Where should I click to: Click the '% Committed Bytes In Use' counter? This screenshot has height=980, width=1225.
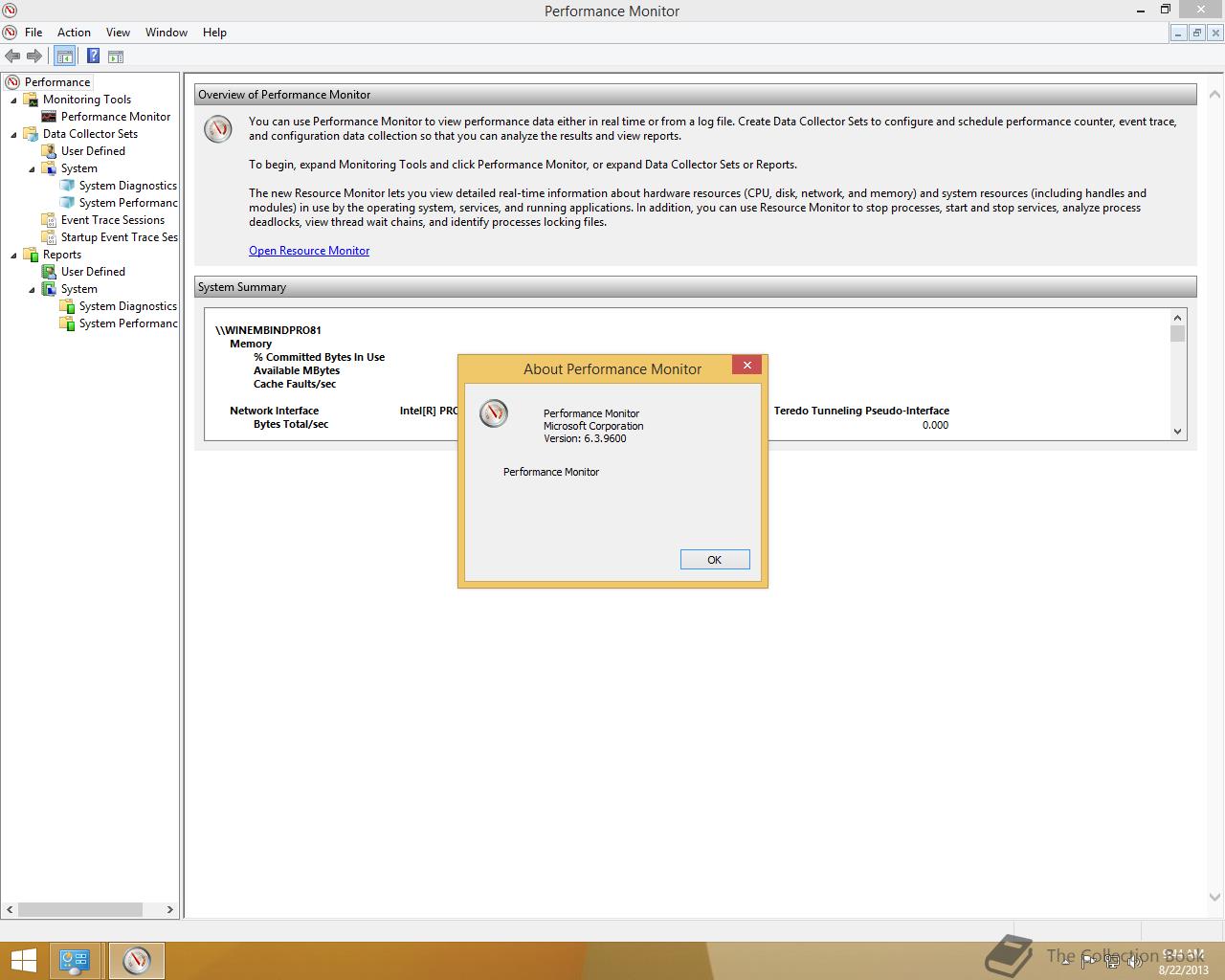point(319,357)
